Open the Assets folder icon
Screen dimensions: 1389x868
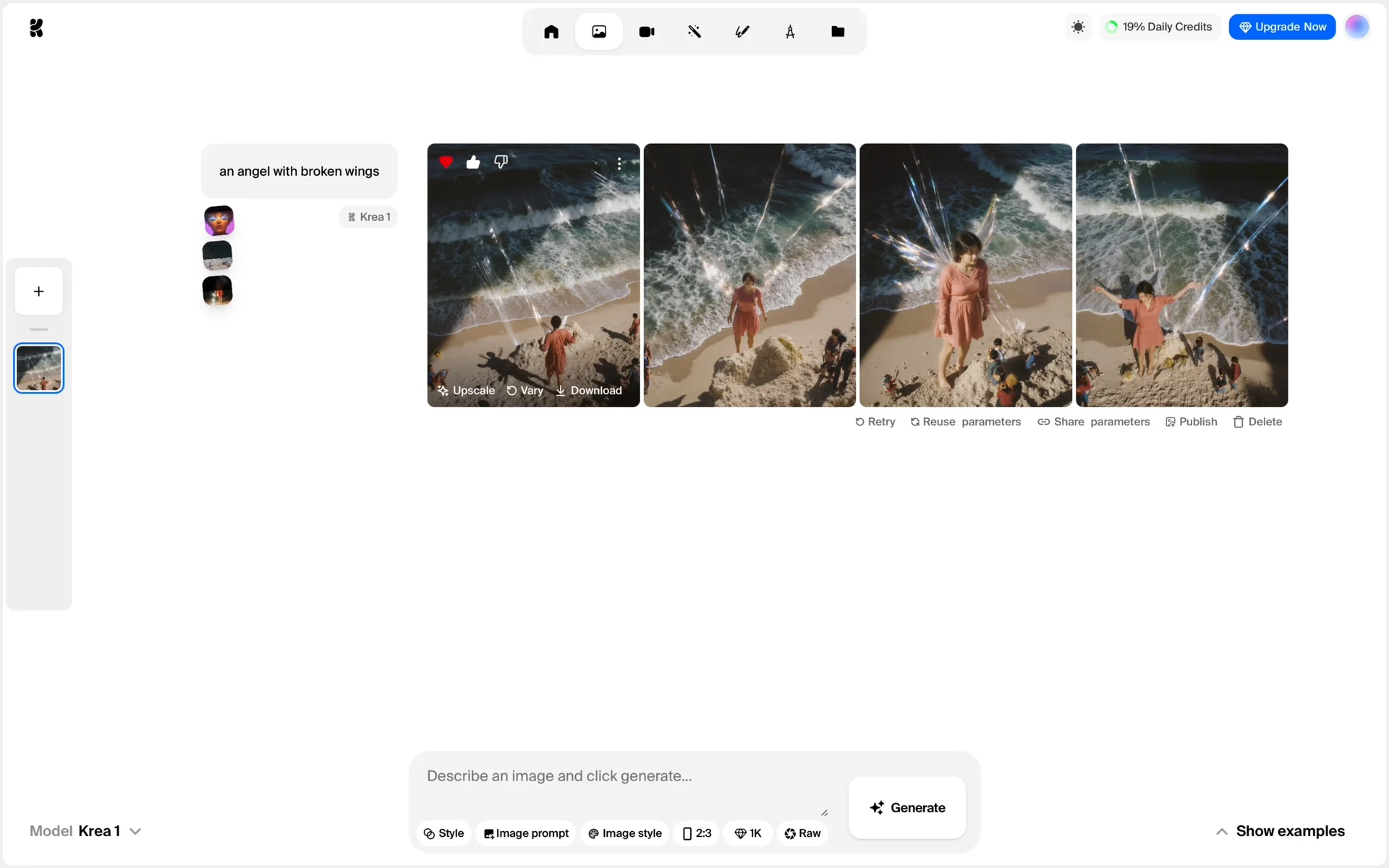pyautogui.click(x=838, y=32)
